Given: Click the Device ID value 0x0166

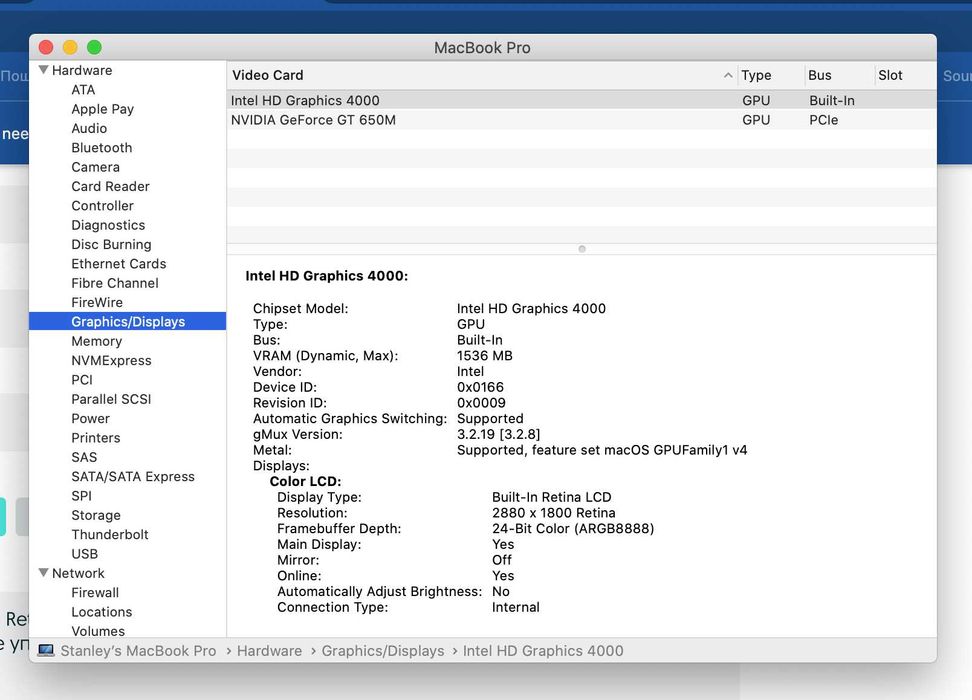Looking at the screenshot, I should point(480,387).
